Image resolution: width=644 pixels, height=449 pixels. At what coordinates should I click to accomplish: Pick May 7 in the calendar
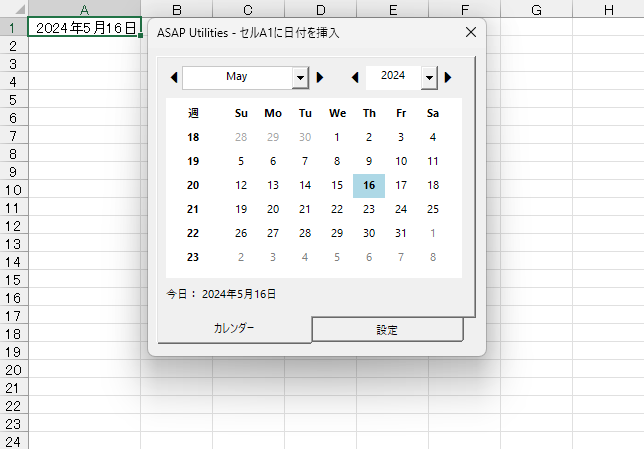coord(305,161)
